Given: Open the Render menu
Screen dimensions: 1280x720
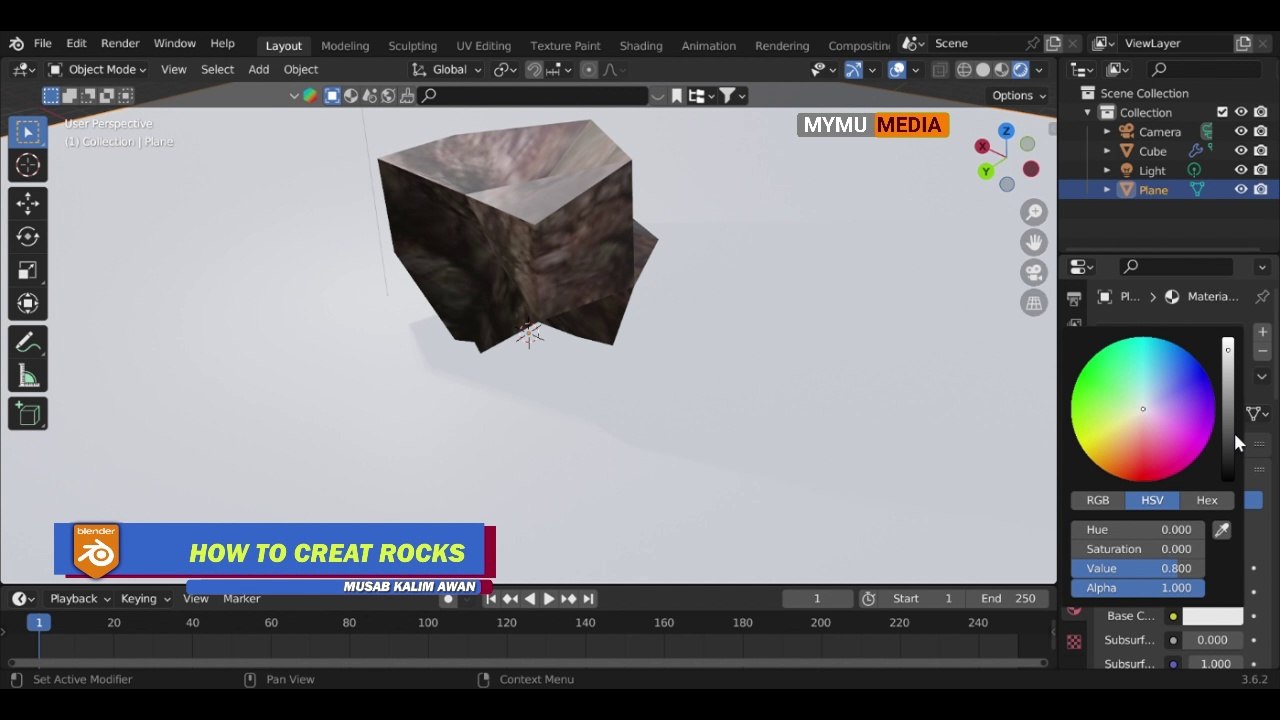Looking at the screenshot, I should click(120, 44).
